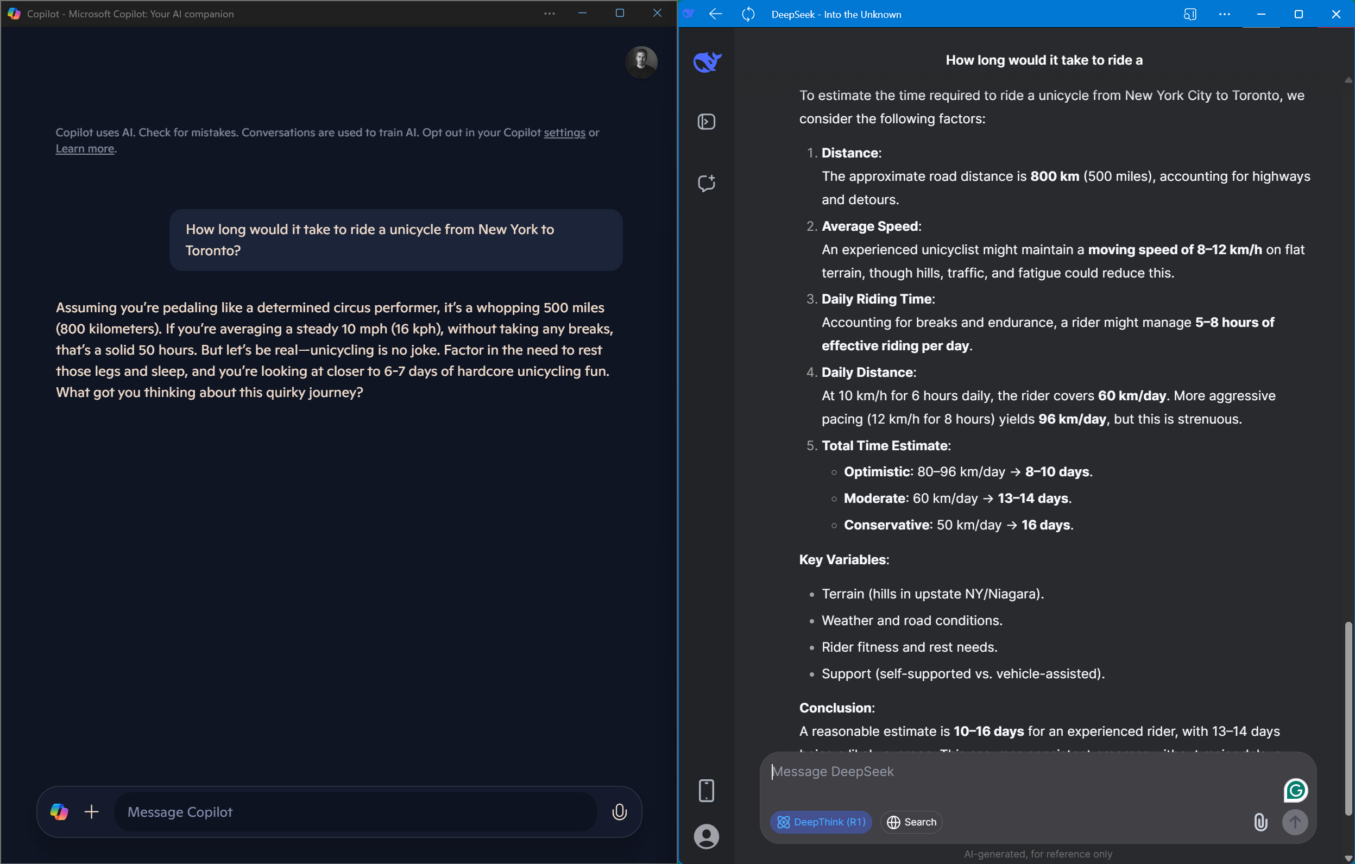This screenshot has height=864, width=1355.
Task: Select the playlist icon in DeepSeek sidebar
Action: 706,121
